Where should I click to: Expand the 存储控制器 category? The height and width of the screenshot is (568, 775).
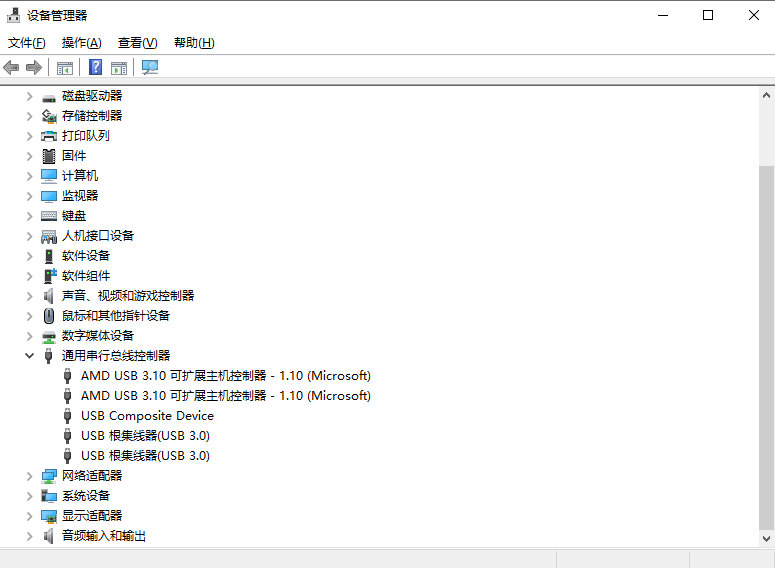[30, 116]
